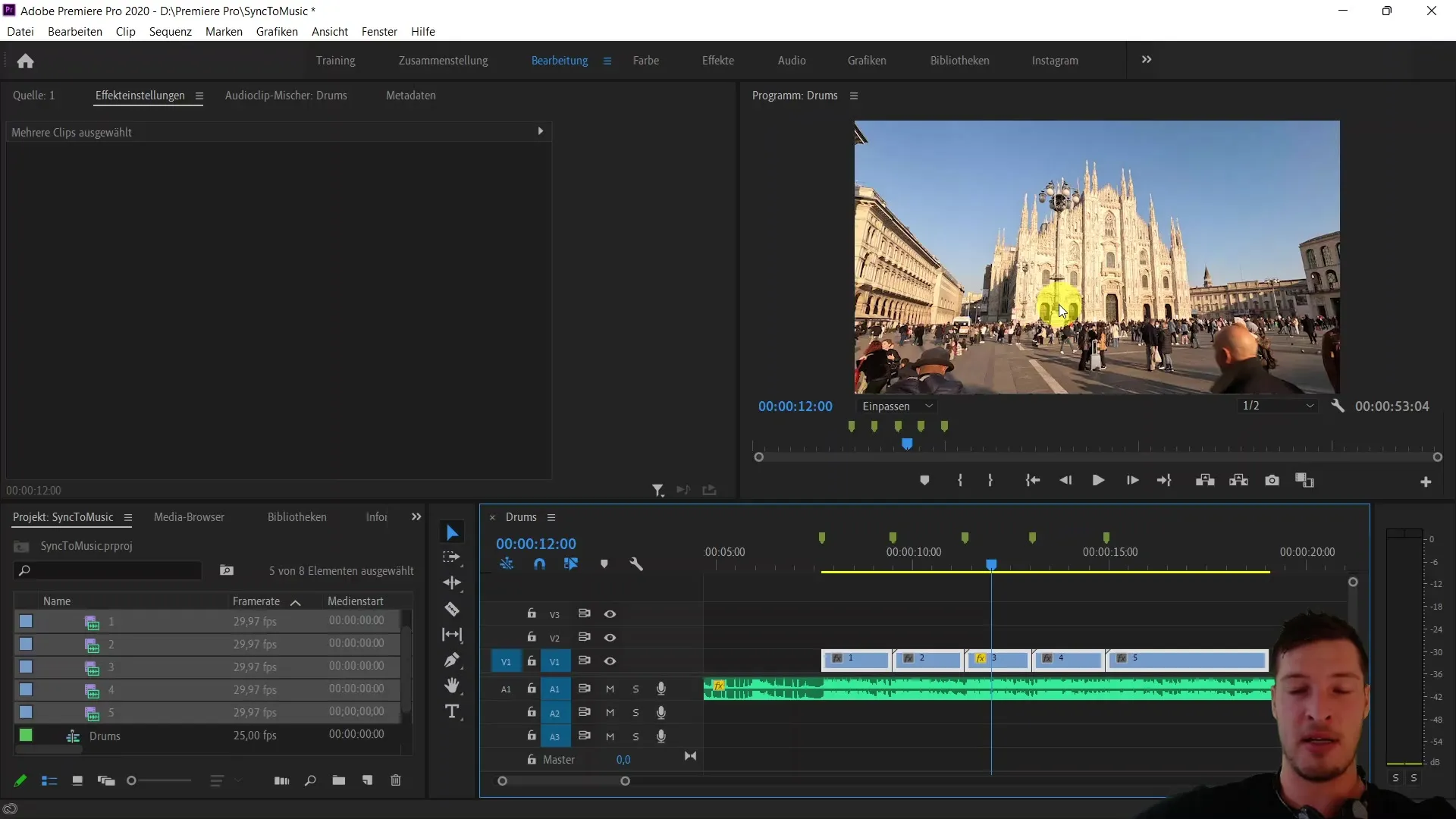
Task: Click the Home icon
Action: 25,61
